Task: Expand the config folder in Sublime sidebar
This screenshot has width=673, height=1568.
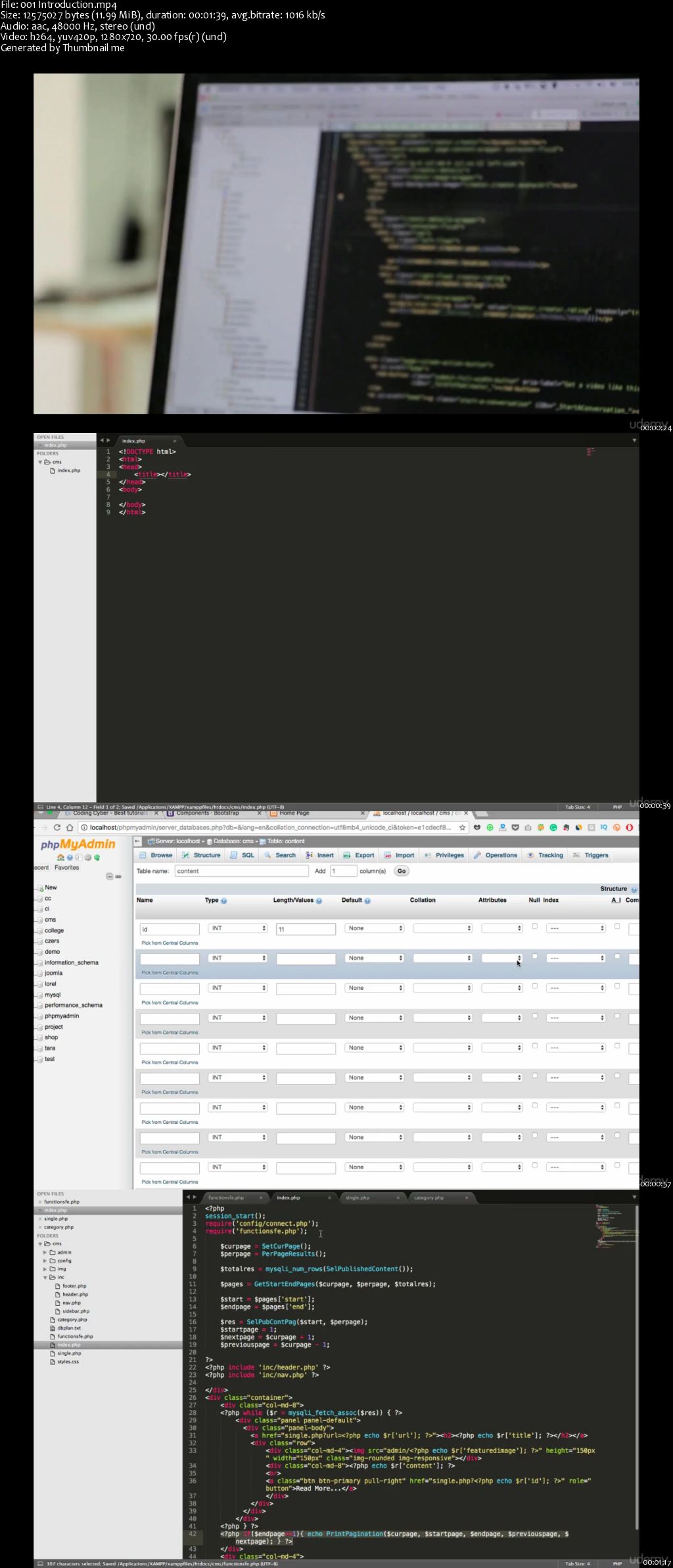Action: [45, 1261]
